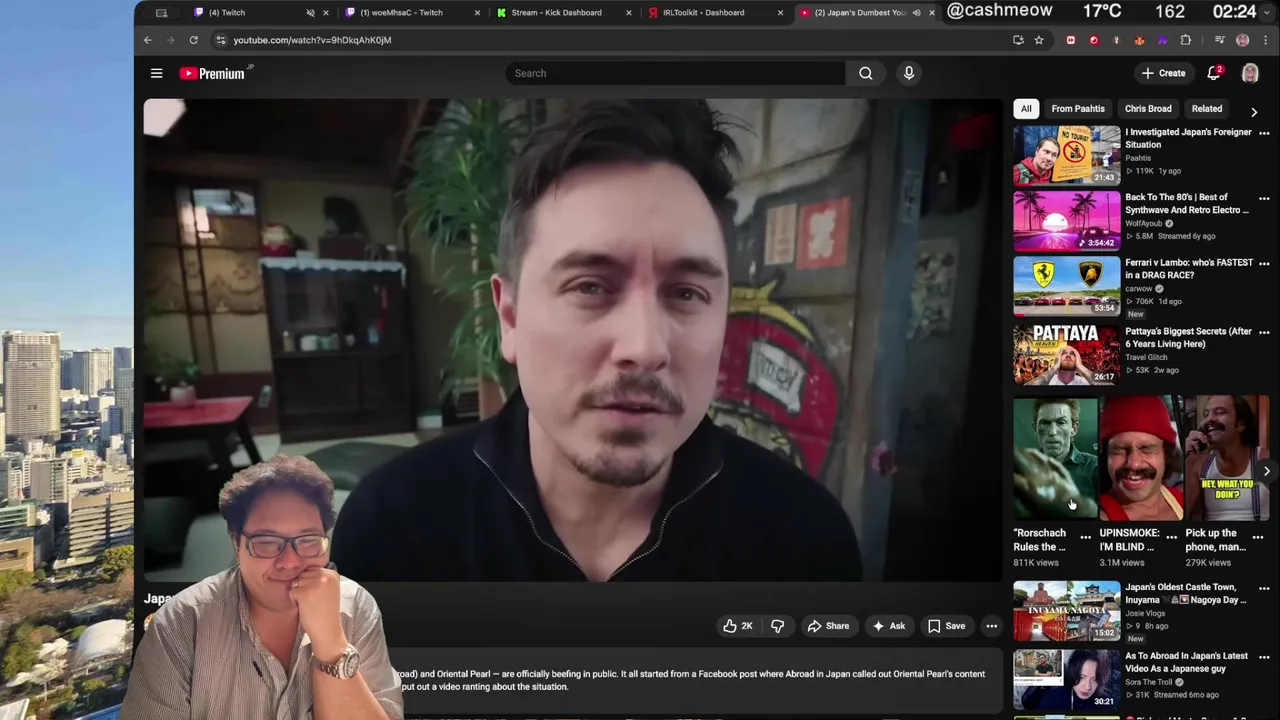
Task: Open options for Japan's Oldest Castle Town video
Action: click(1264, 588)
